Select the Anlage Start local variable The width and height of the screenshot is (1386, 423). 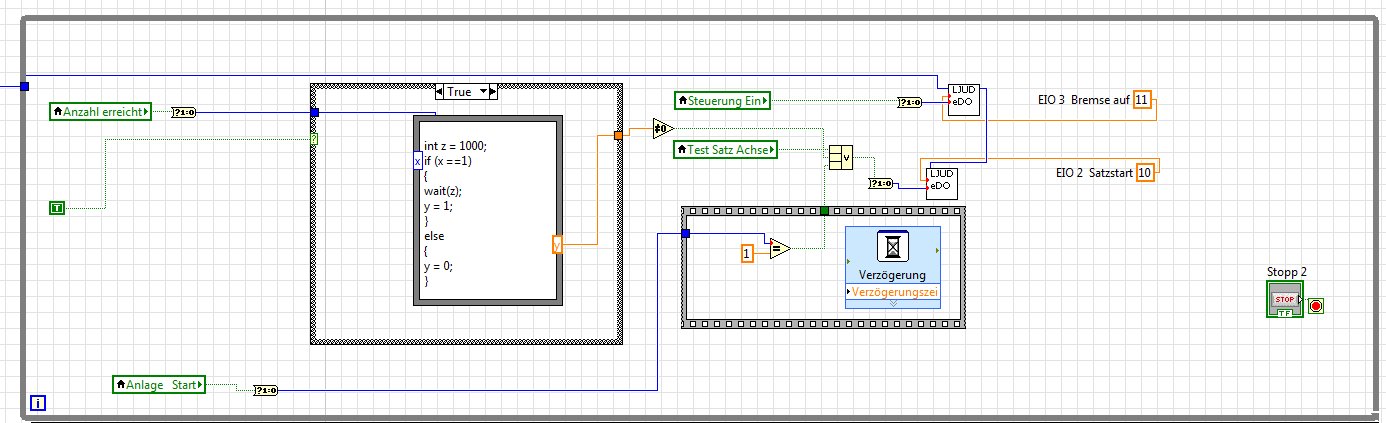158,383
